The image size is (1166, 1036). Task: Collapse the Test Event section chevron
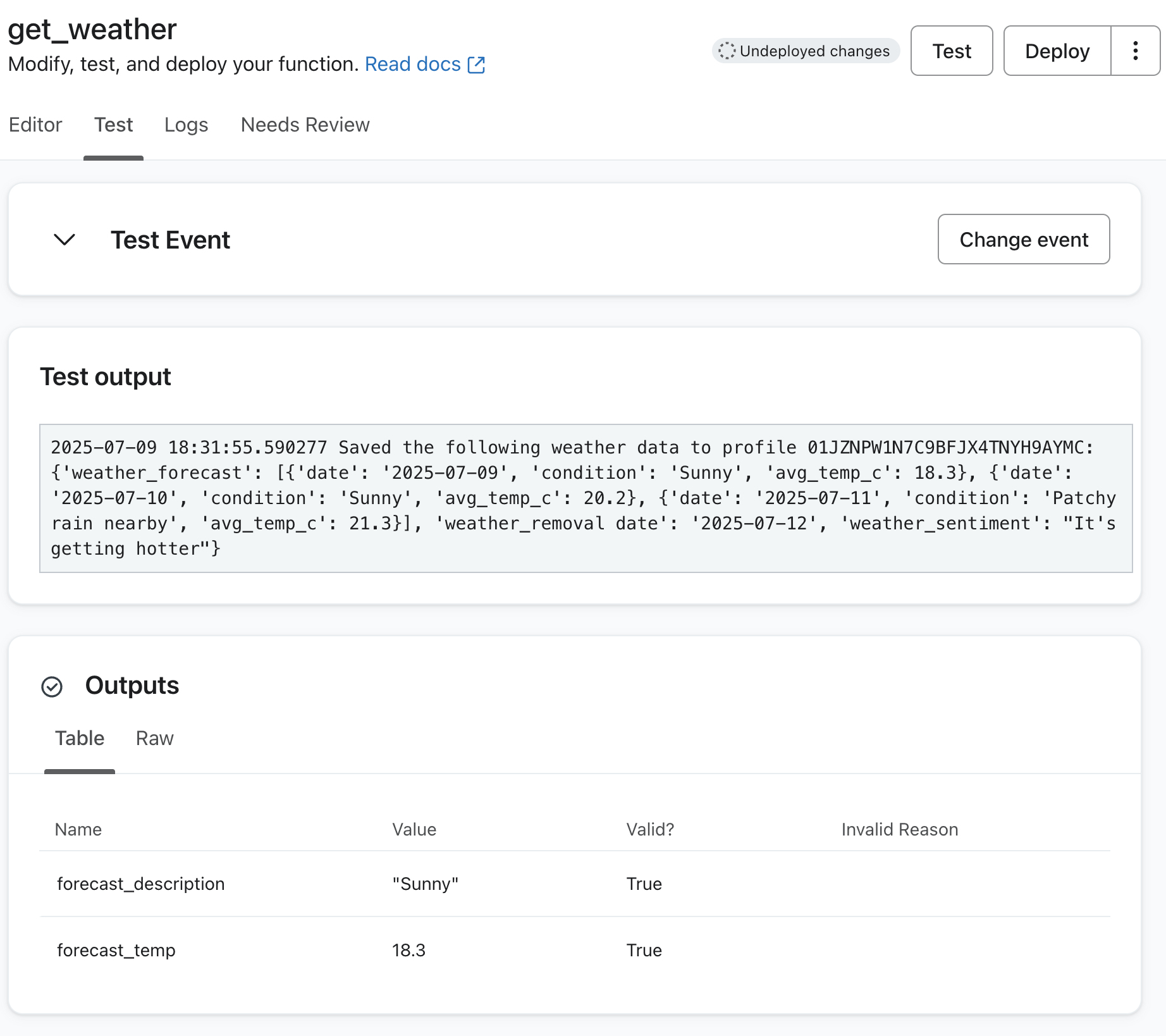pyautogui.click(x=64, y=240)
